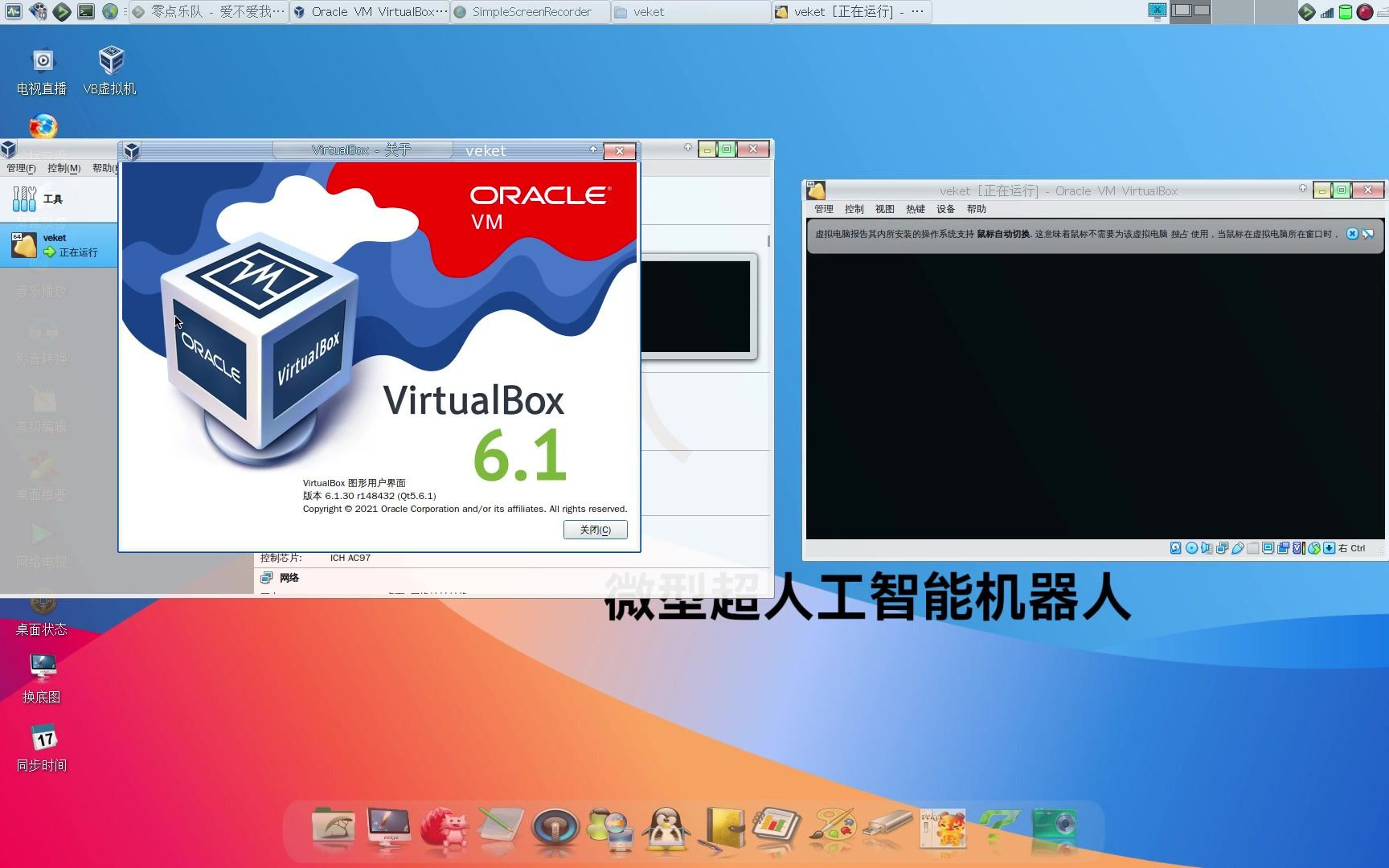
Task: Open the green question mark help icon in dock
Action: (998, 828)
